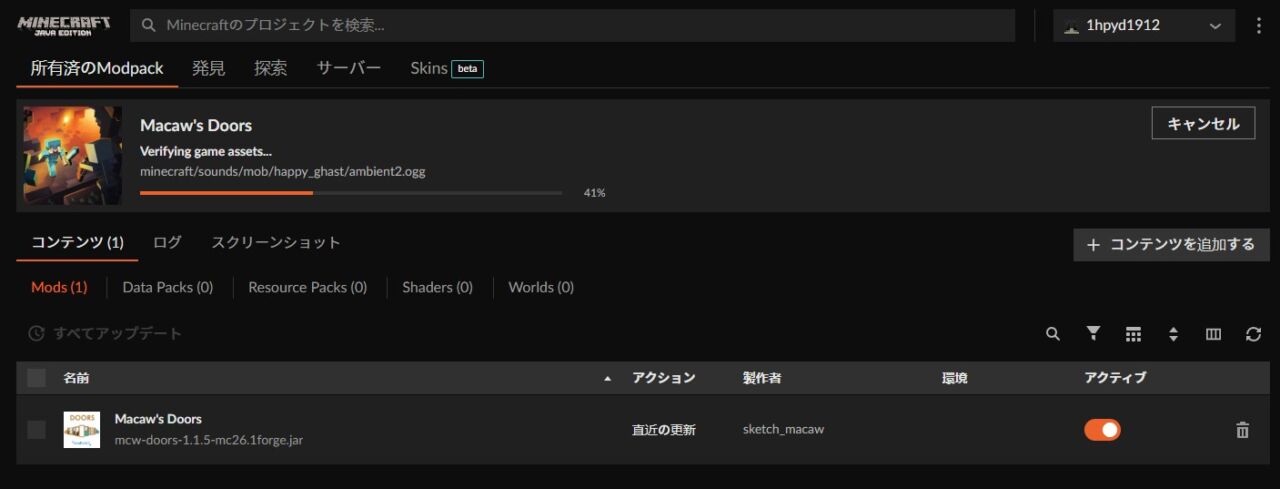Open the スクリーンショット tab
Screen dimensions: 1280x489
click(x=276, y=243)
